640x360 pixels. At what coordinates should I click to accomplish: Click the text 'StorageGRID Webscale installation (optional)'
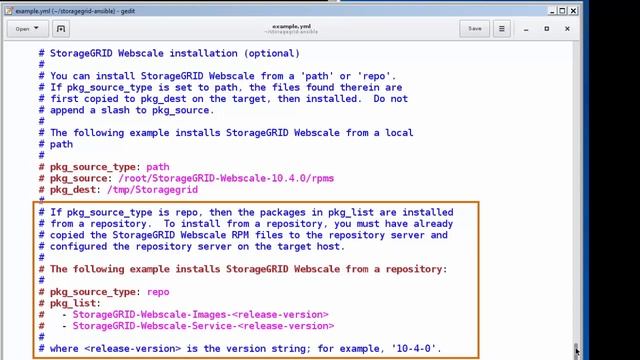pyautogui.click(x=175, y=53)
